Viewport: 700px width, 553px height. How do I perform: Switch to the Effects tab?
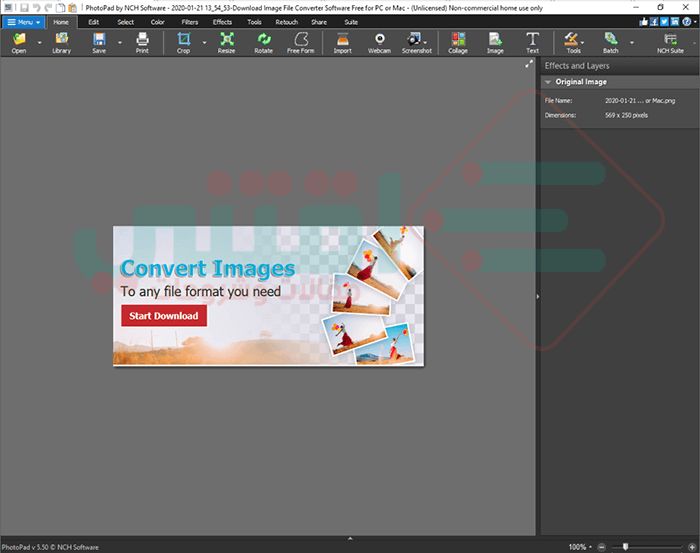tap(222, 22)
